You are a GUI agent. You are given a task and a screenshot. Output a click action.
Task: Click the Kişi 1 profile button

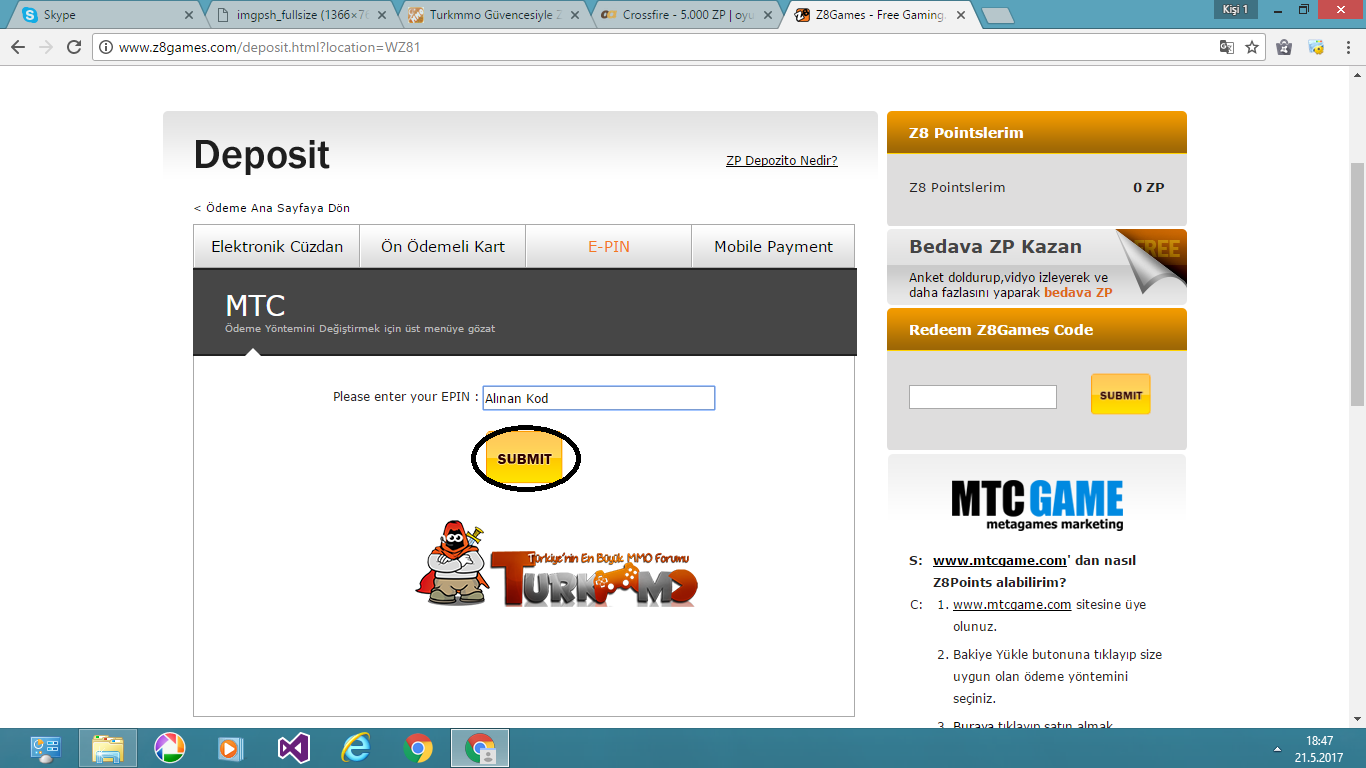(1235, 9)
